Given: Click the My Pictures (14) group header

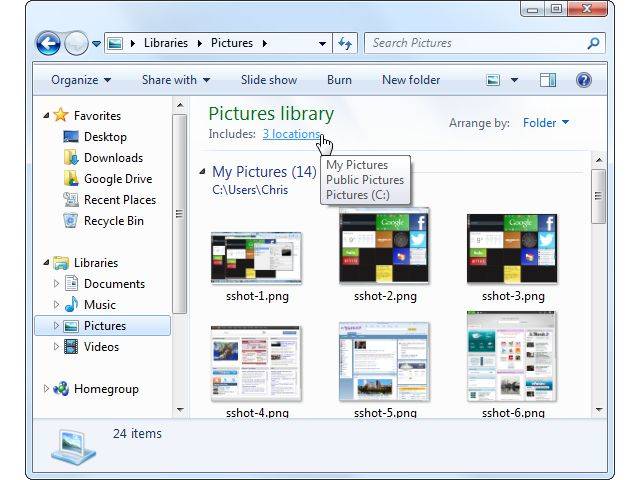Looking at the screenshot, I should (x=264, y=172).
